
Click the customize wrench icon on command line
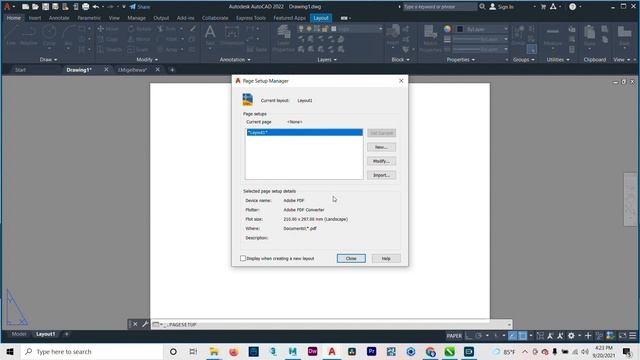coord(145,324)
